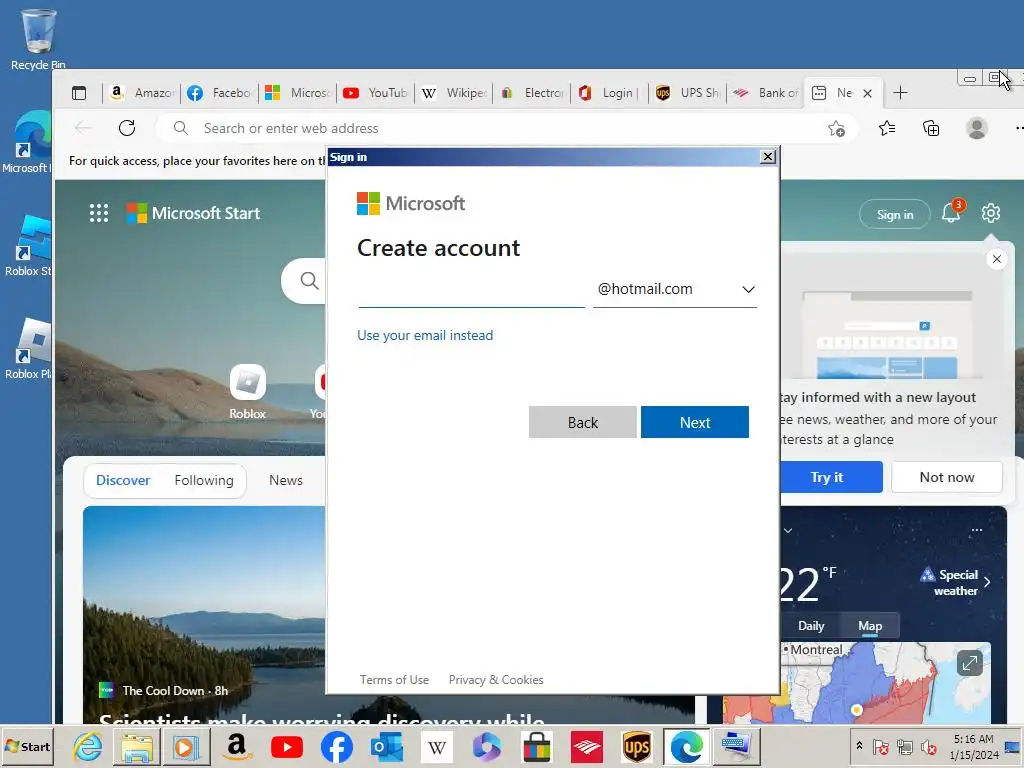Select the Map weather tab
Viewport: 1024px width, 768px height.
tap(870, 626)
